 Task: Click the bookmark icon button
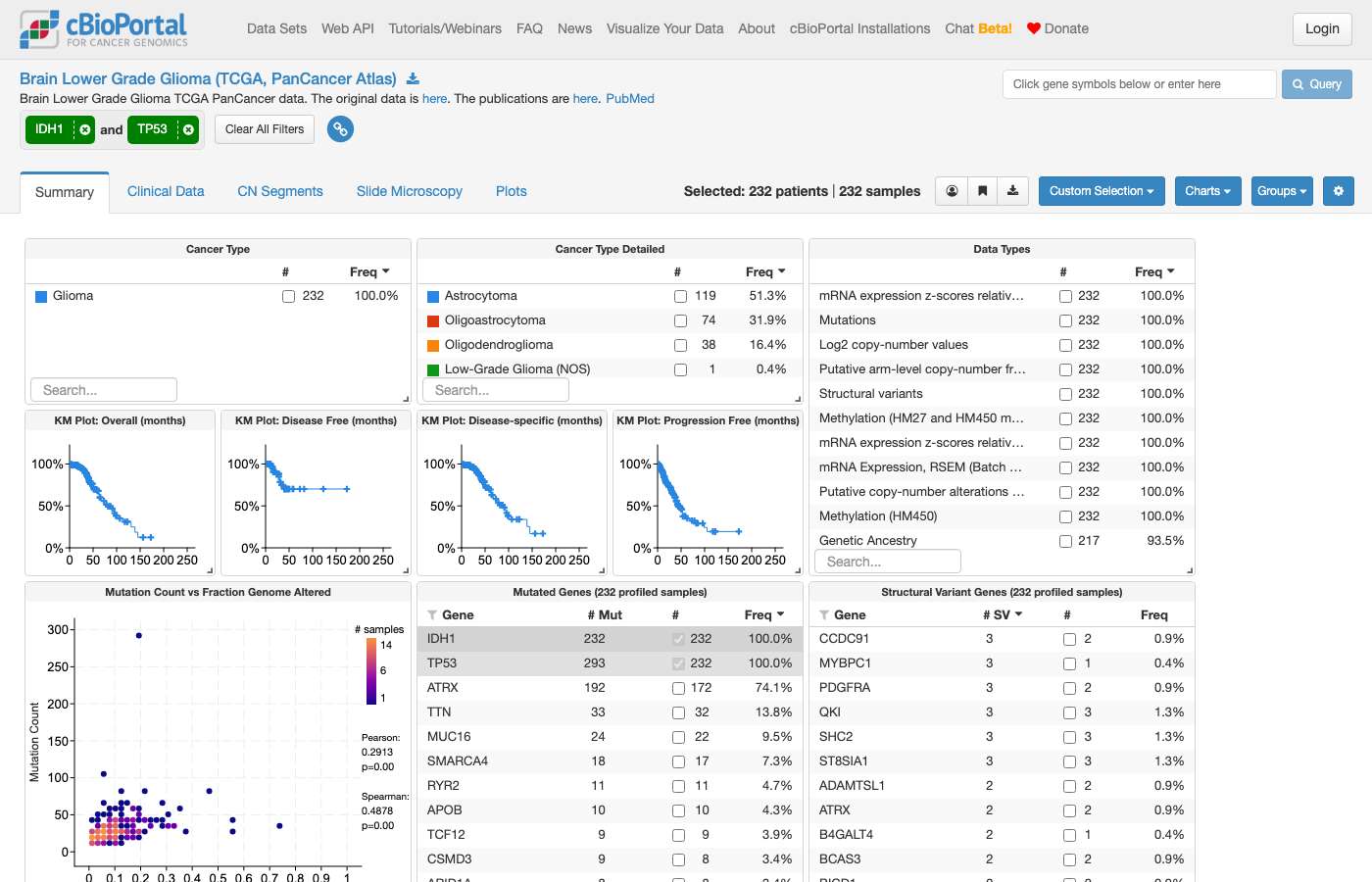[x=982, y=191]
